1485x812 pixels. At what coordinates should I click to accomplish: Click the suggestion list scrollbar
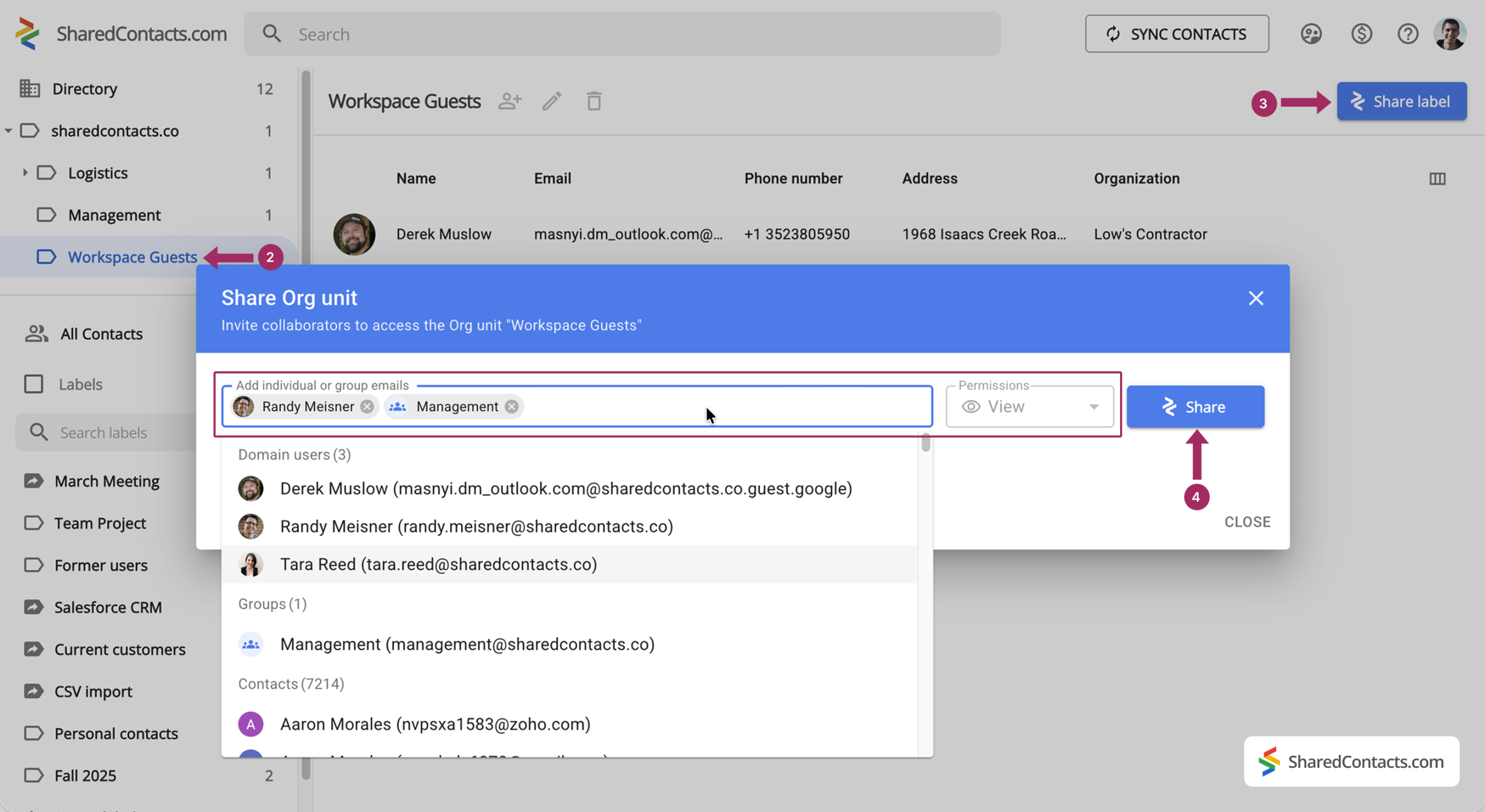point(925,444)
